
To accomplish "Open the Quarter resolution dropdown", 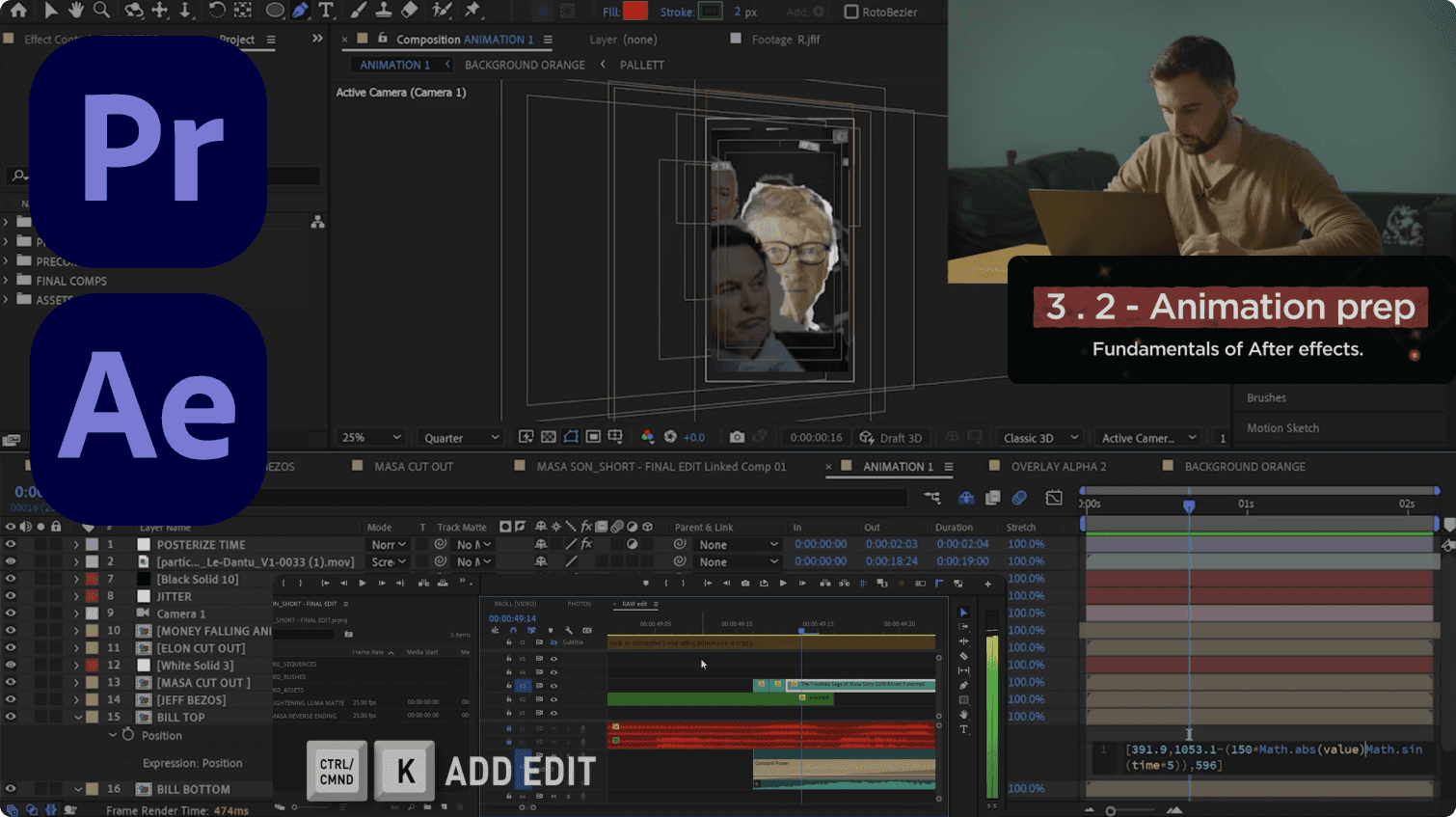I will point(462,437).
